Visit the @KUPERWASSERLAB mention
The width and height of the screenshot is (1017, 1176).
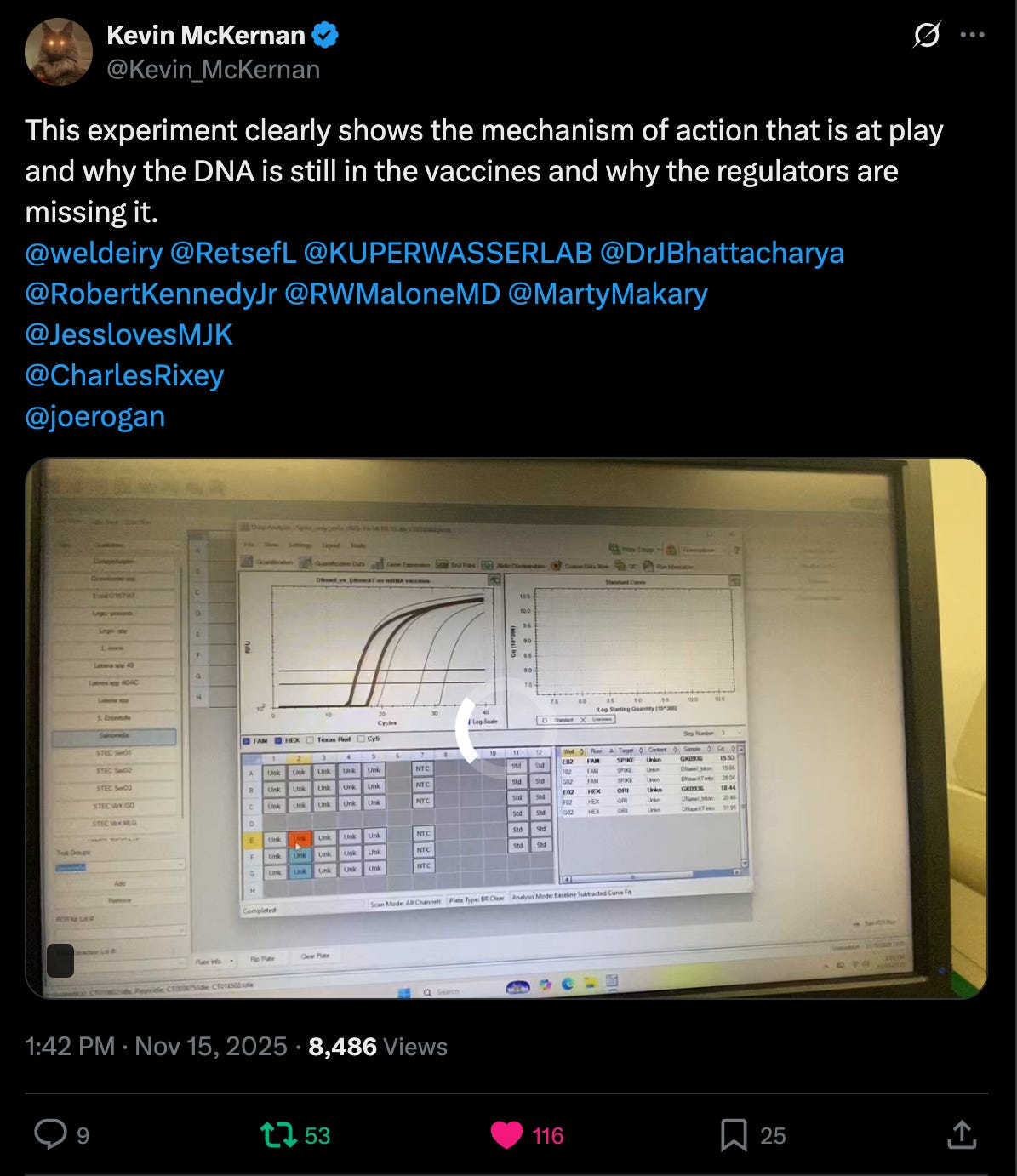[448, 253]
